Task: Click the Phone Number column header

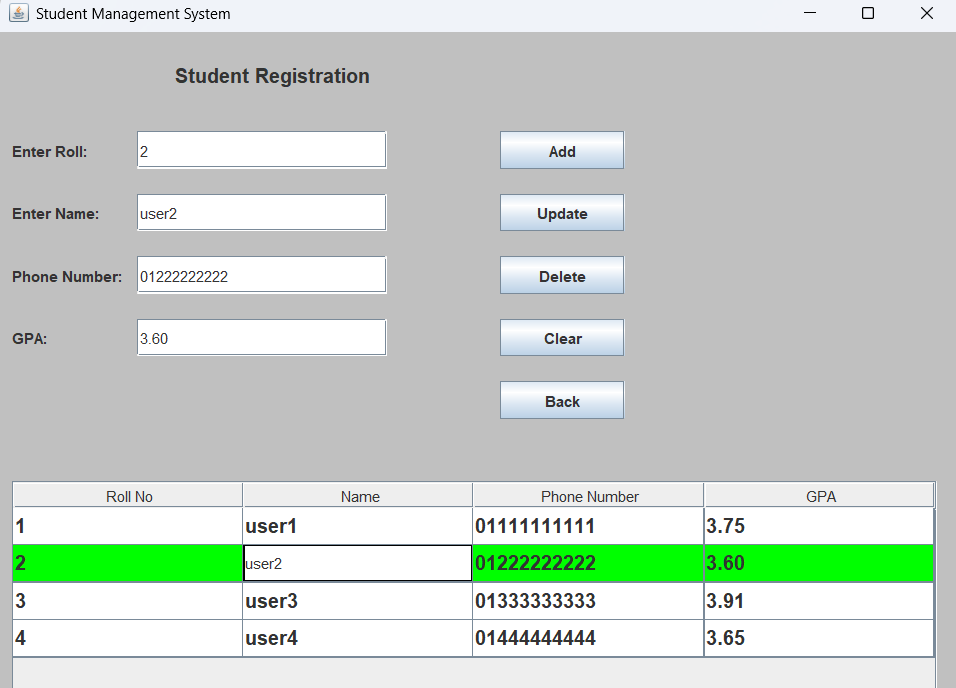Action: point(588,494)
